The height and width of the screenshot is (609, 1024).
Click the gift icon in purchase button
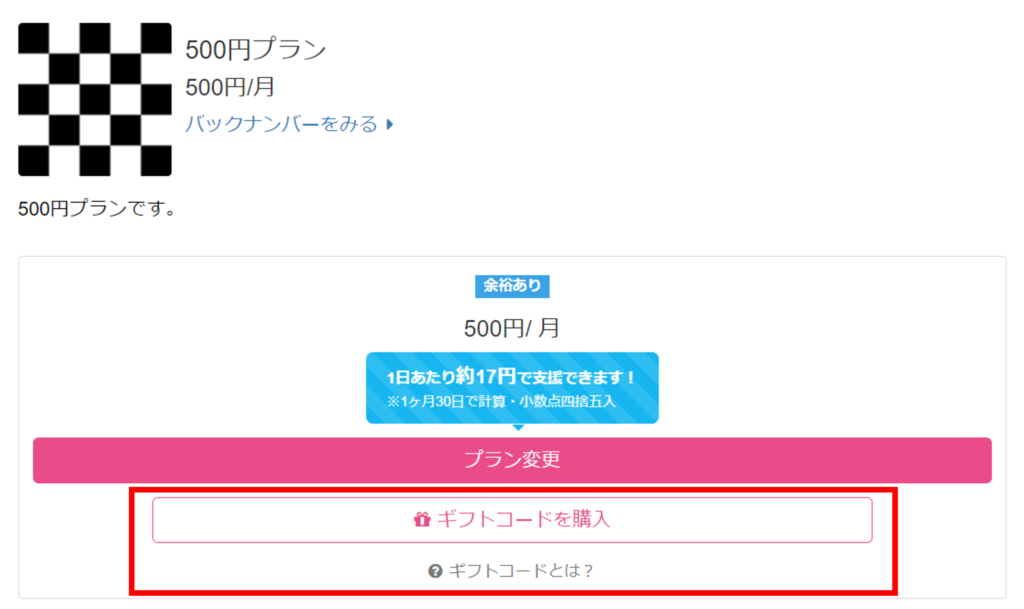pos(422,520)
